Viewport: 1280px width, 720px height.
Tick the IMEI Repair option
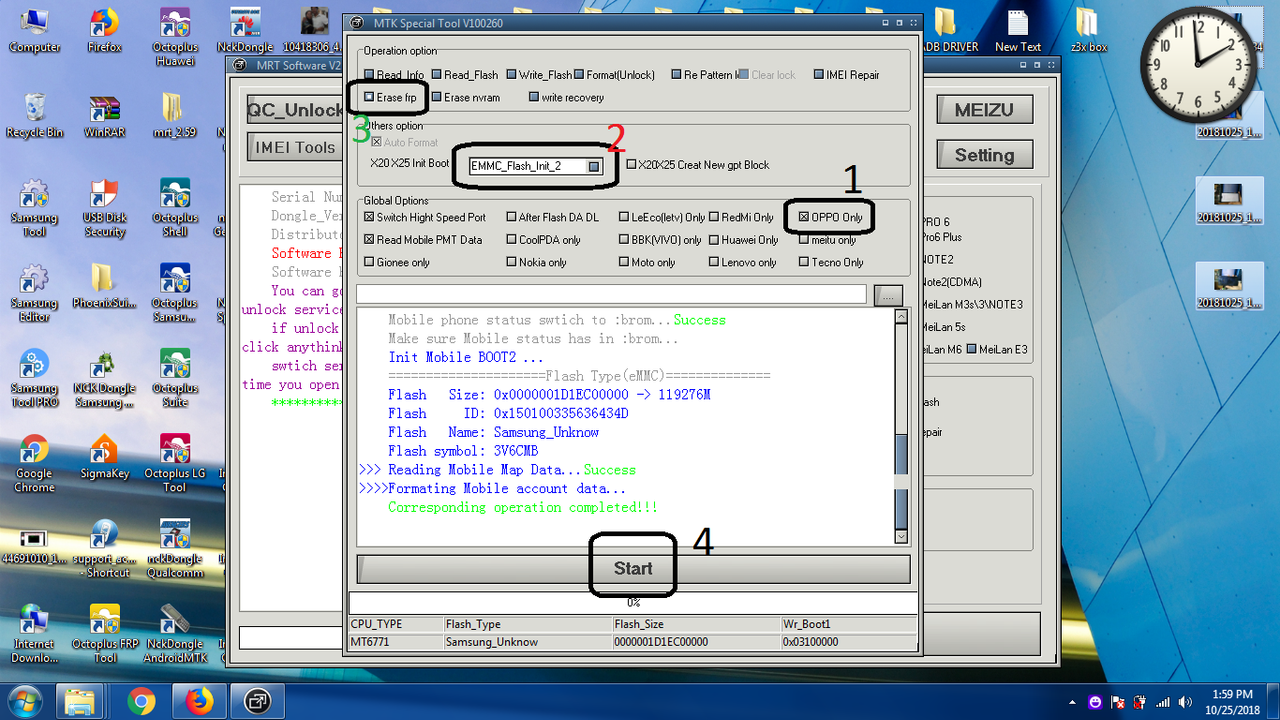(818, 75)
